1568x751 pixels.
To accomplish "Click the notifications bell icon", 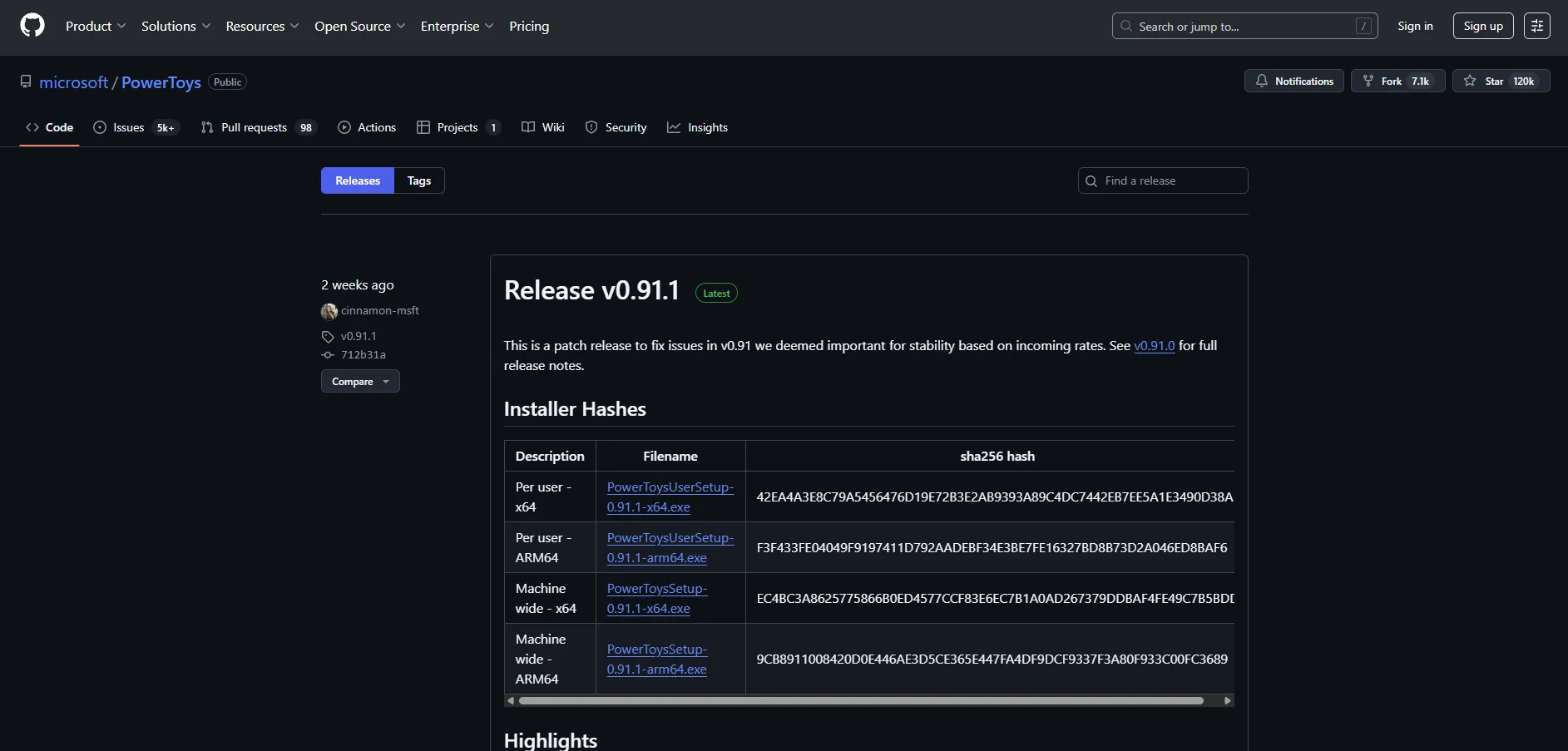I will [1262, 81].
